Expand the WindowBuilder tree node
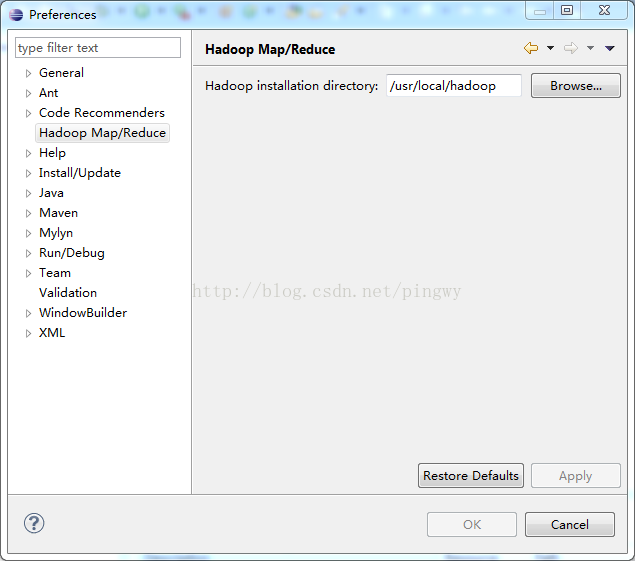Image resolution: width=635 pixels, height=561 pixels. (28, 313)
